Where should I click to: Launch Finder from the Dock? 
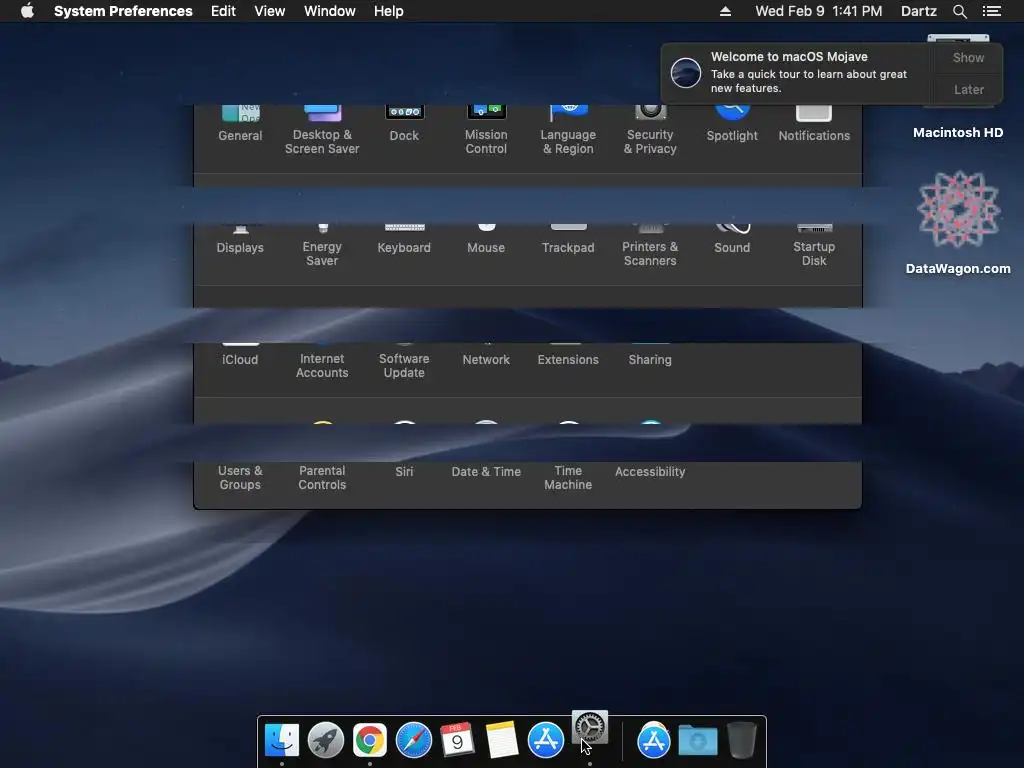[x=281, y=741]
